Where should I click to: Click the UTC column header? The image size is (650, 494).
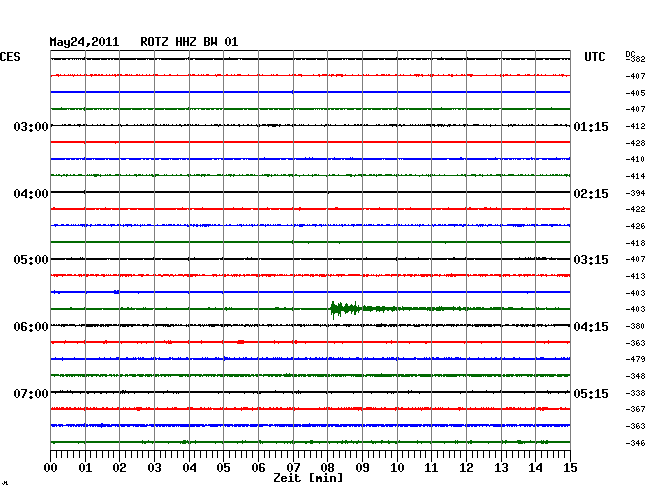click(x=594, y=57)
